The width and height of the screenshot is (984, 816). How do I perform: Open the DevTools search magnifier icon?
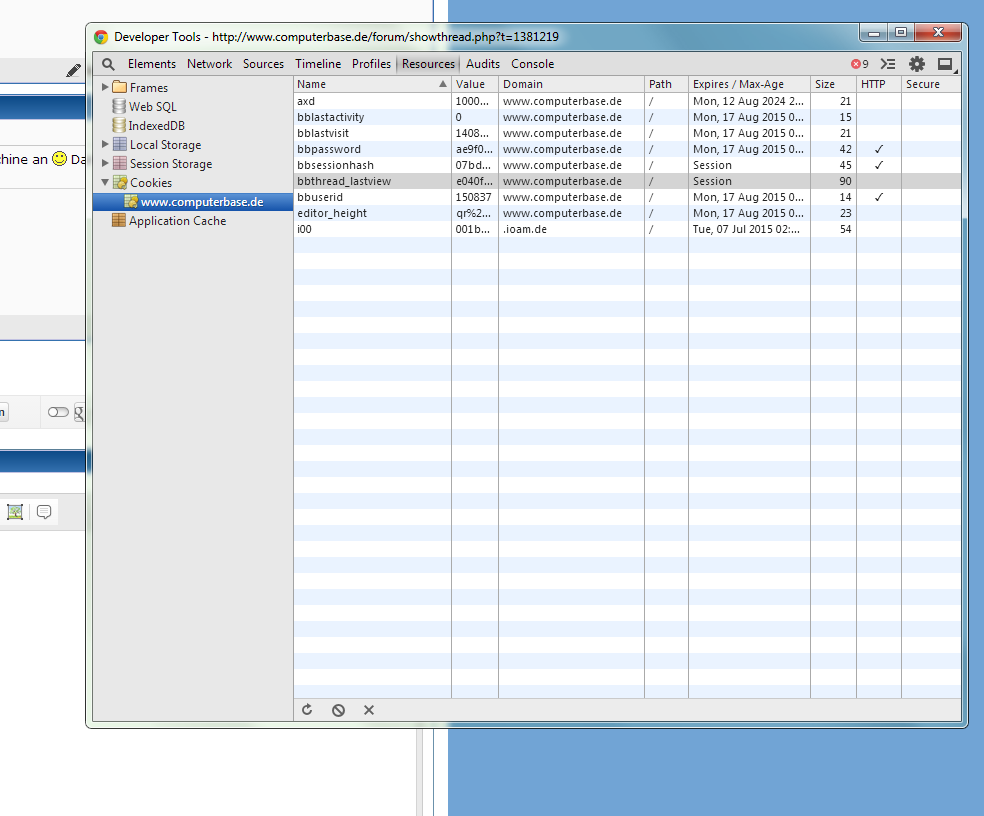(108, 64)
